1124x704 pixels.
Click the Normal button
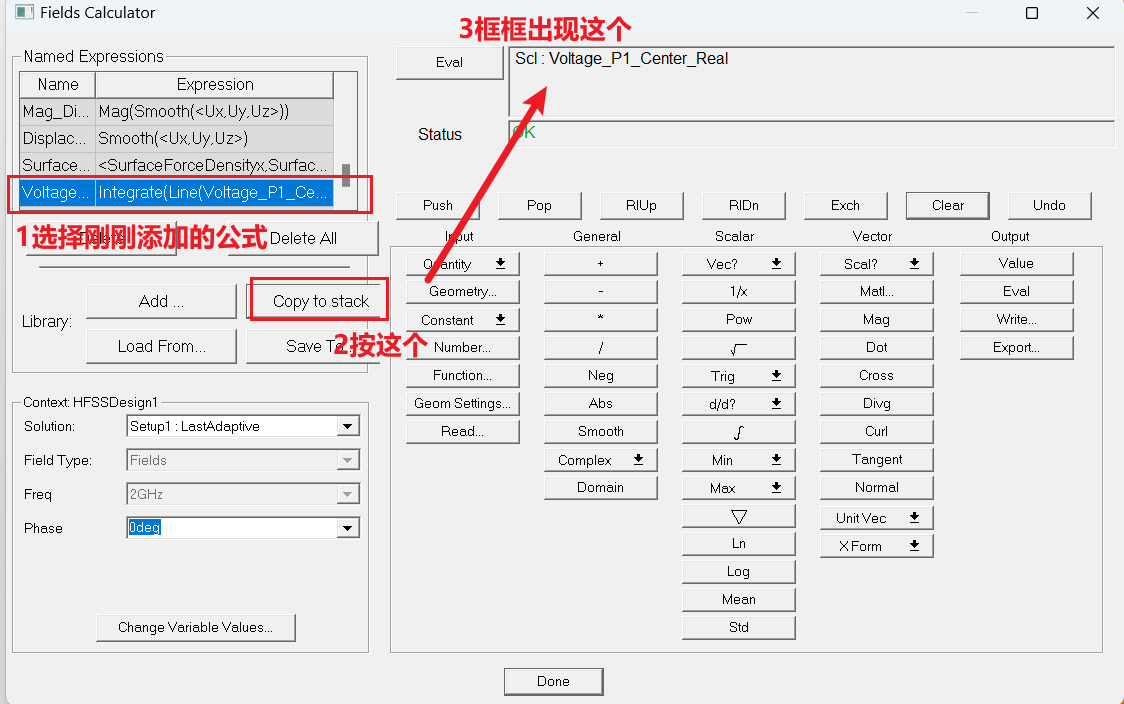[877, 487]
